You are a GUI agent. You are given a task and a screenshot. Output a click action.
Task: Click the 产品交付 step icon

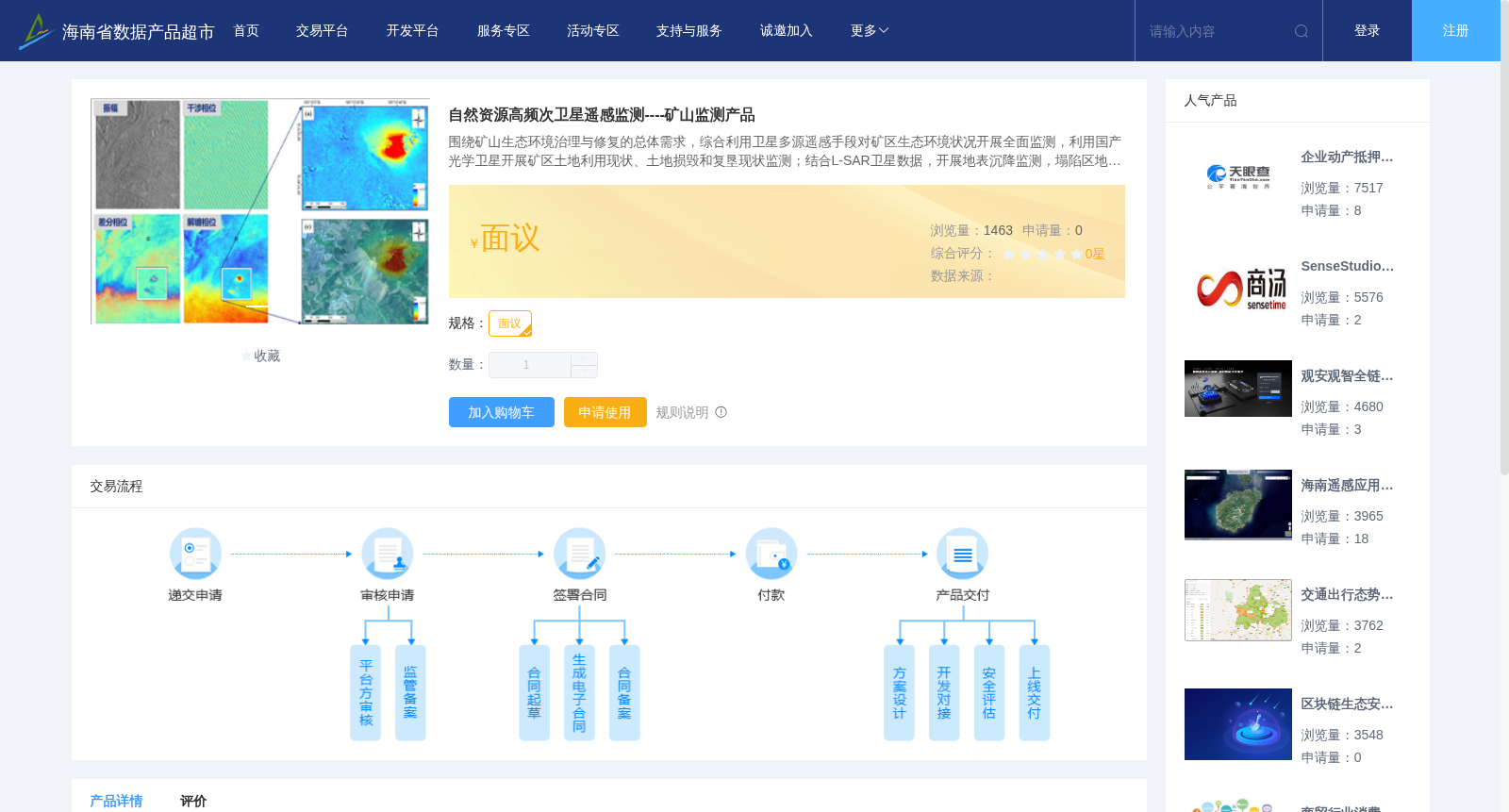963,554
